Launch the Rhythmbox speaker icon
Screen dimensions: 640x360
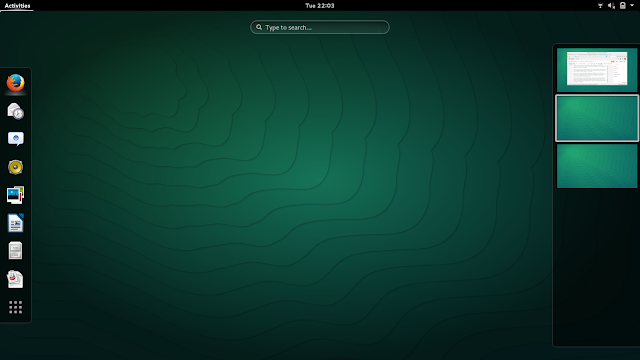(x=16, y=167)
